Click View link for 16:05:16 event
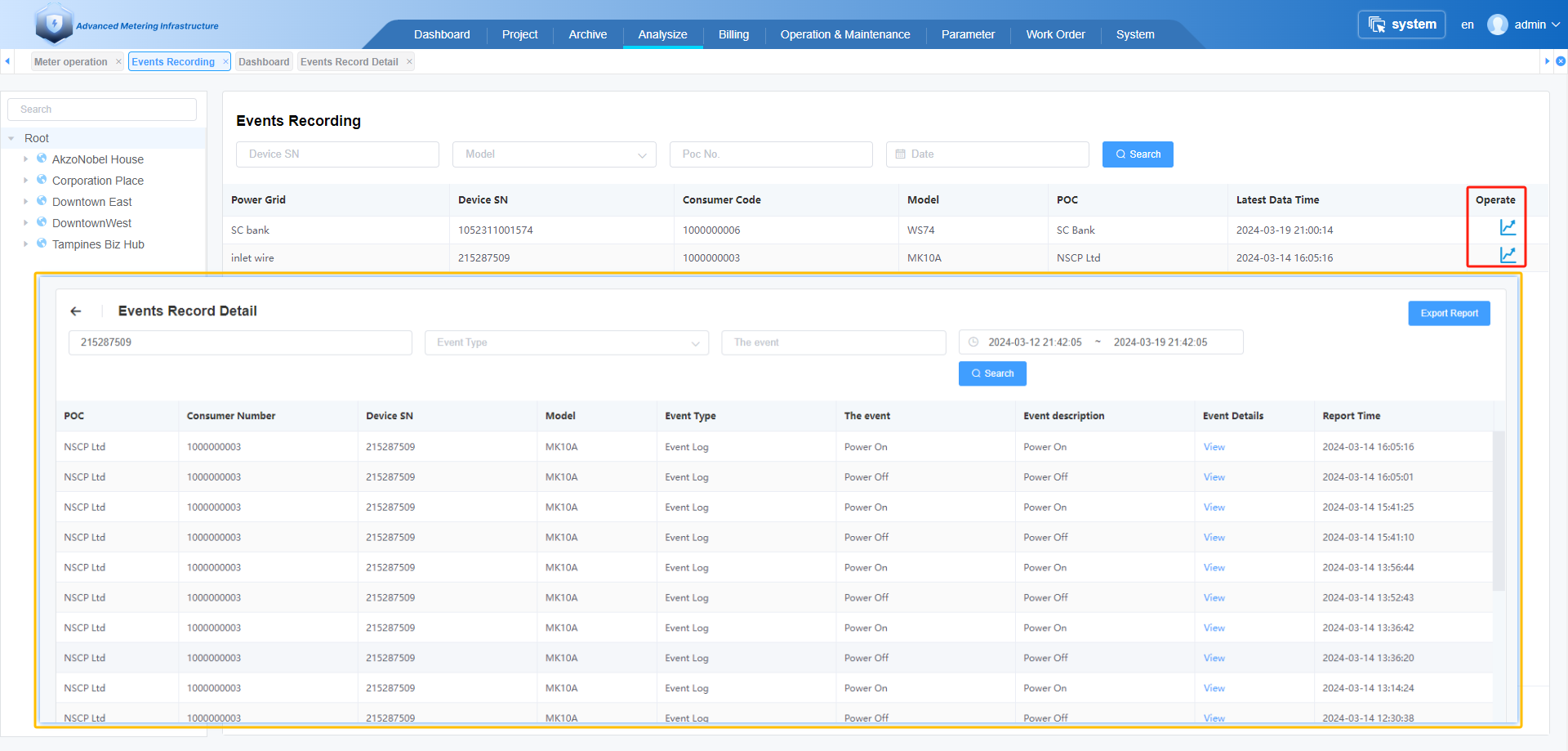The height and width of the screenshot is (751, 1568). (1214, 447)
